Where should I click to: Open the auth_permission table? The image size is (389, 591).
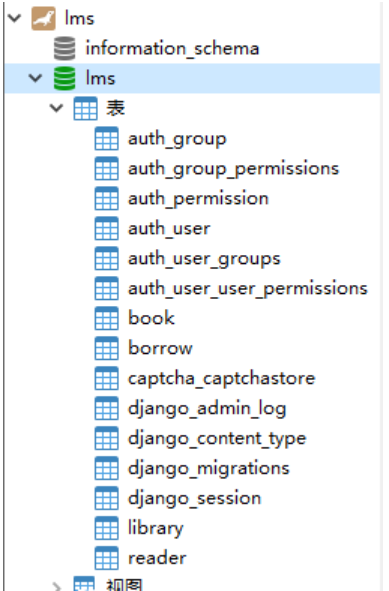(198, 199)
